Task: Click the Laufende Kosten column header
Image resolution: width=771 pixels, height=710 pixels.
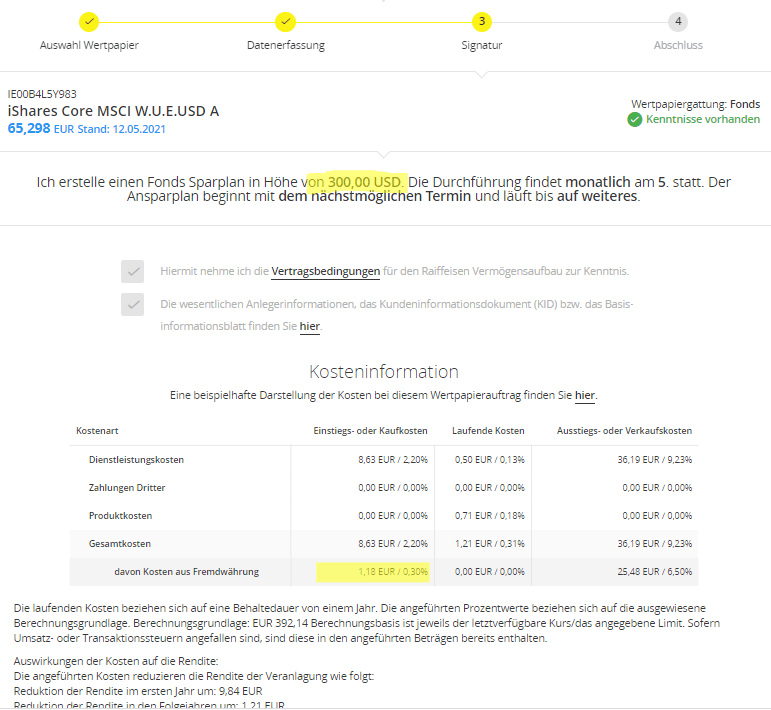Action: pos(488,431)
